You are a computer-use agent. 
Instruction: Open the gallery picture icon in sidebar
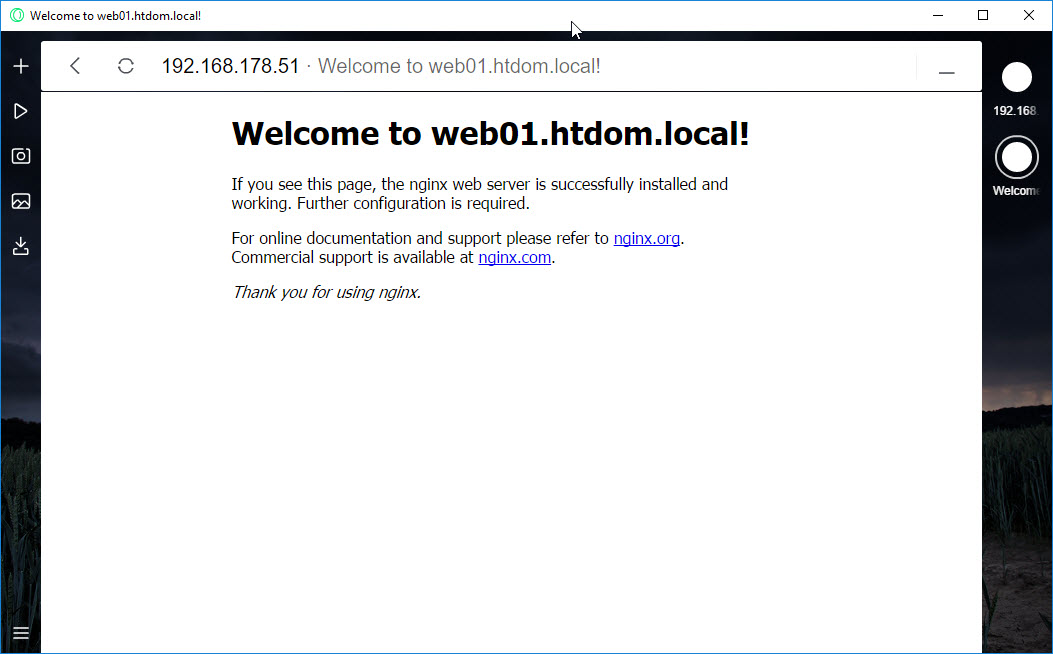[x=21, y=201]
